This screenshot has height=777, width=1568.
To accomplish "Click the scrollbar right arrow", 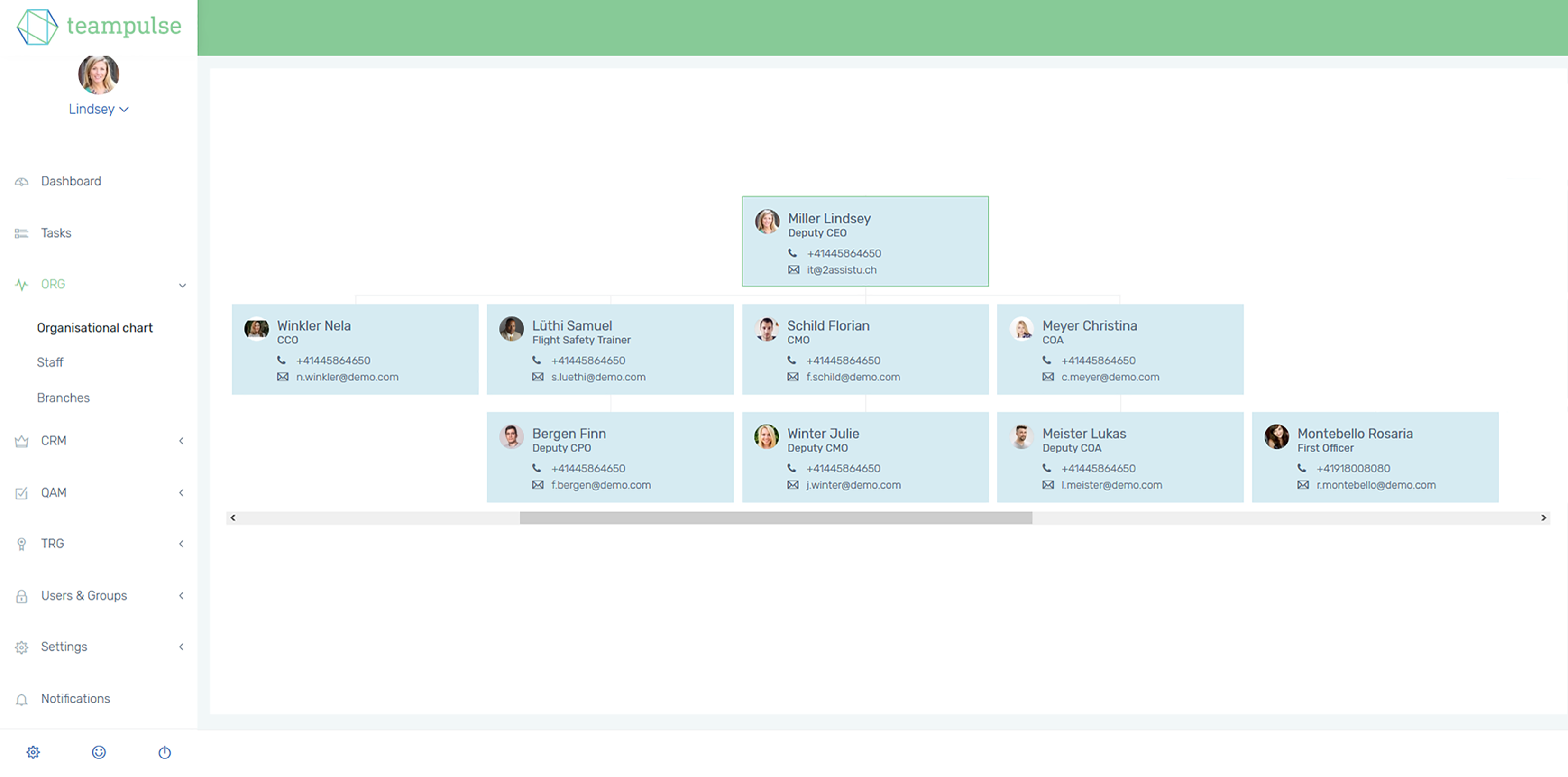I will (1544, 518).
